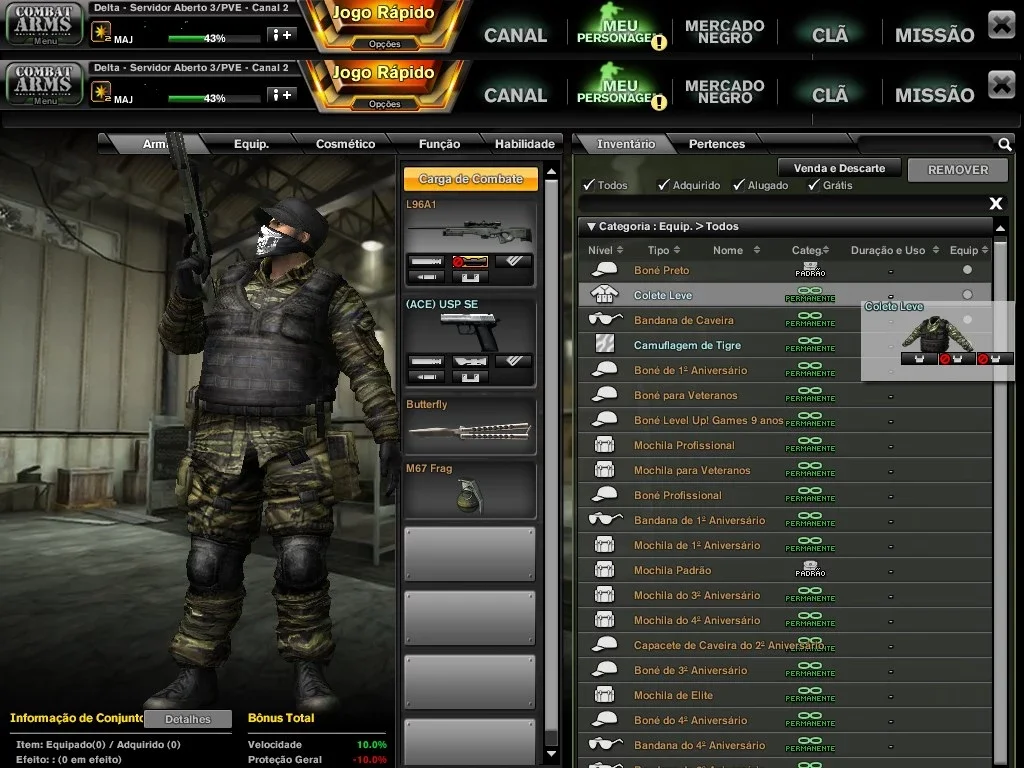Viewport: 1024px width, 768px height.
Task: Sort items by Duração e Uso
Action: click(x=895, y=250)
